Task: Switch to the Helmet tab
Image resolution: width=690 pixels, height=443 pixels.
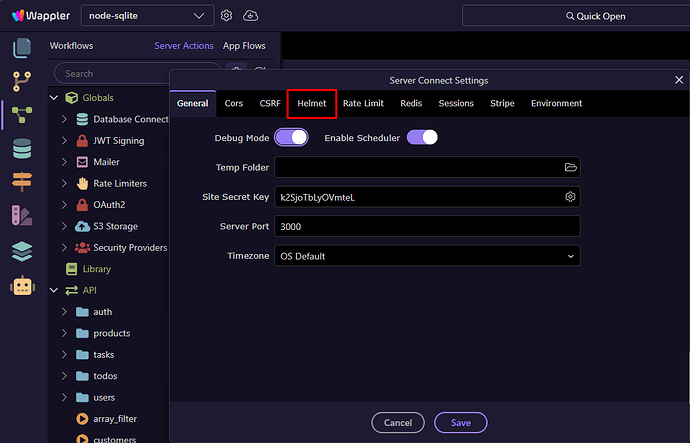Action: (312, 103)
